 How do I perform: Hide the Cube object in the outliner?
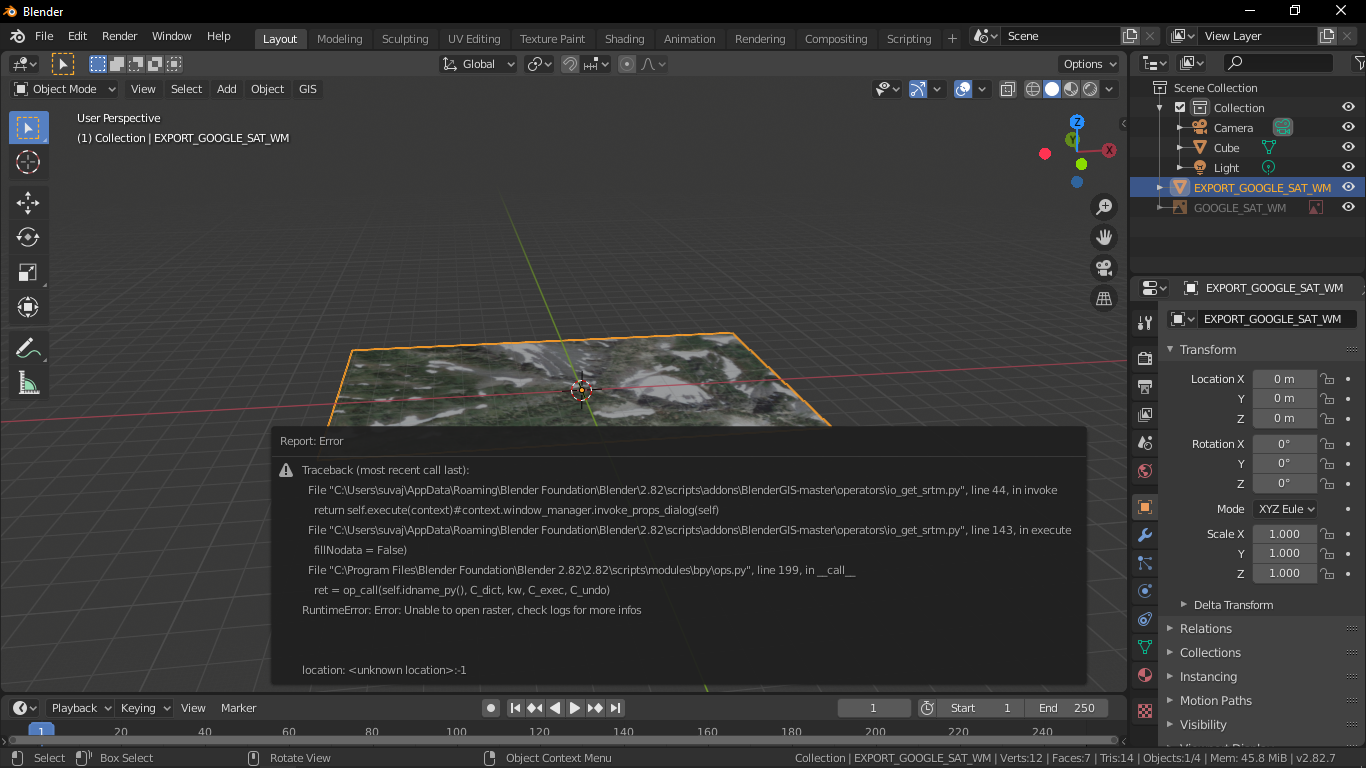click(x=1349, y=147)
